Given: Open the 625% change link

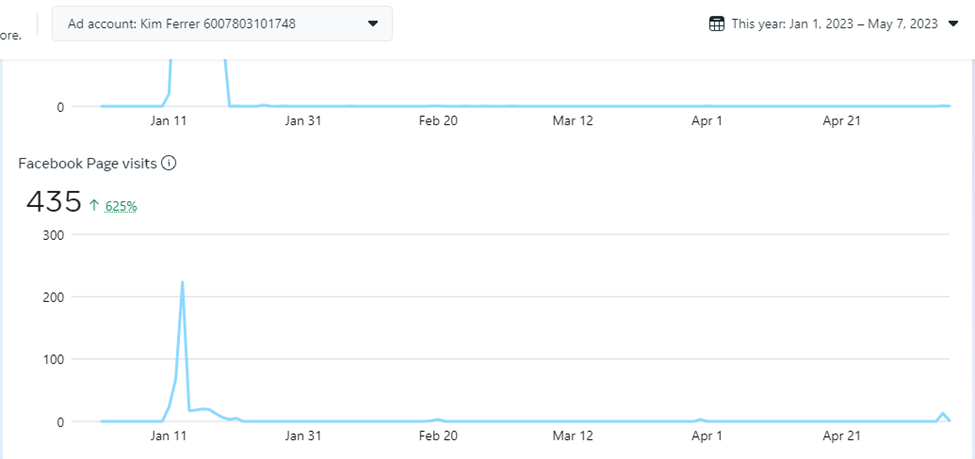Looking at the screenshot, I should coord(121,206).
